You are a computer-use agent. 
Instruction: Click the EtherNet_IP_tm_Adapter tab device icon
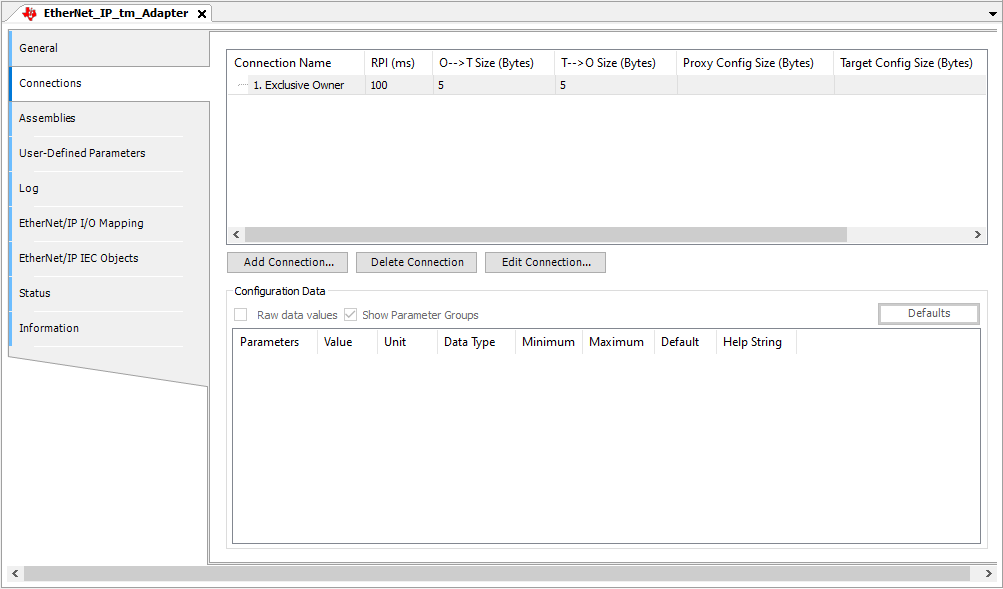(29, 14)
